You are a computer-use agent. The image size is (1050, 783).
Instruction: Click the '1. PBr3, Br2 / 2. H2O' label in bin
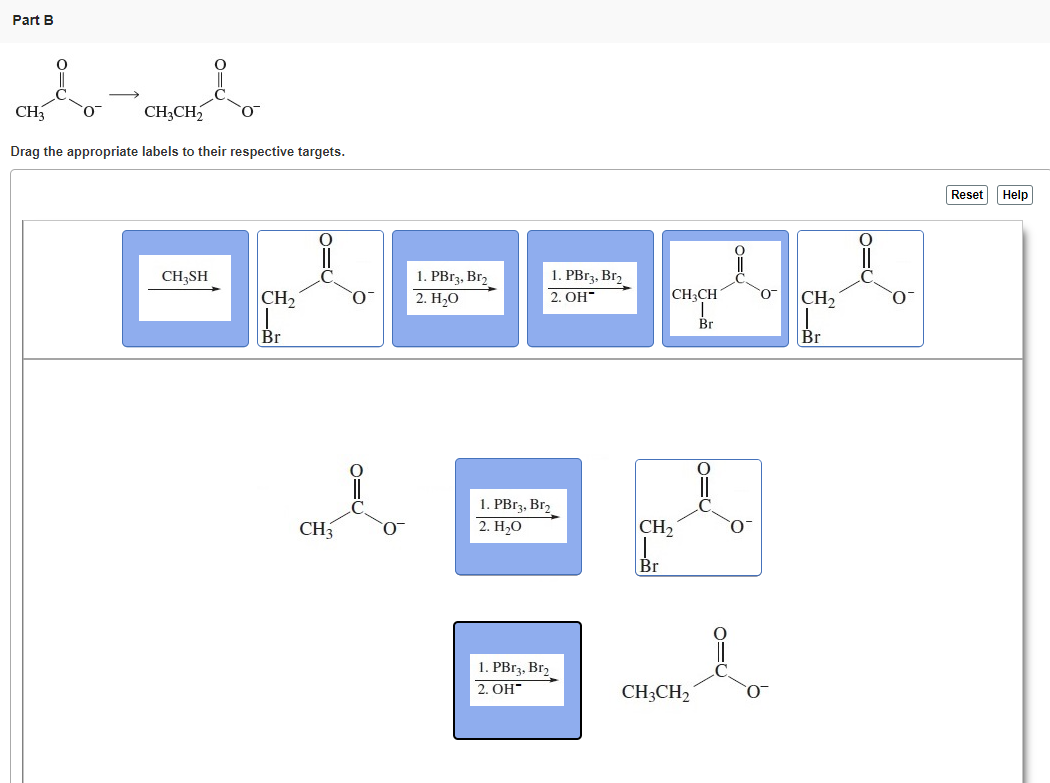tap(455, 288)
